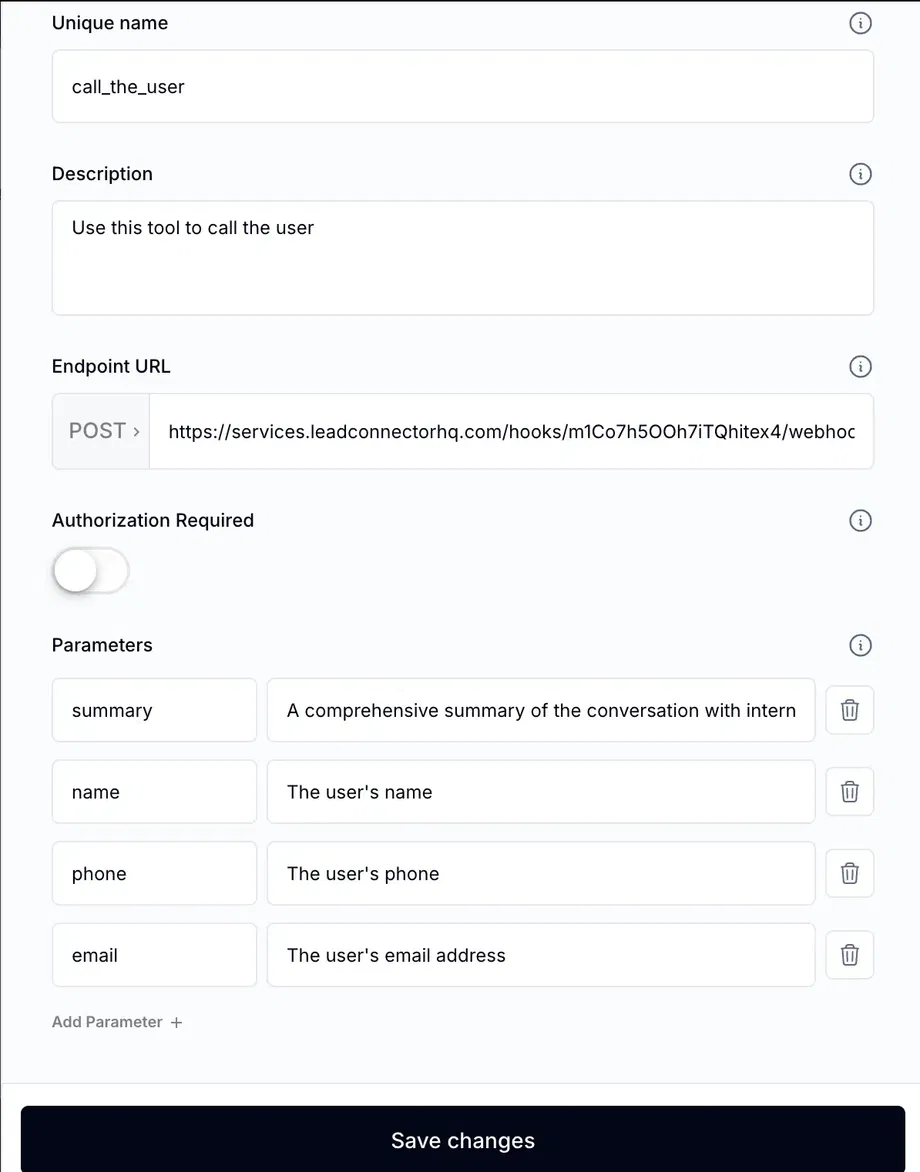
Task: Click Add Parameter link
Action: [117, 1022]
